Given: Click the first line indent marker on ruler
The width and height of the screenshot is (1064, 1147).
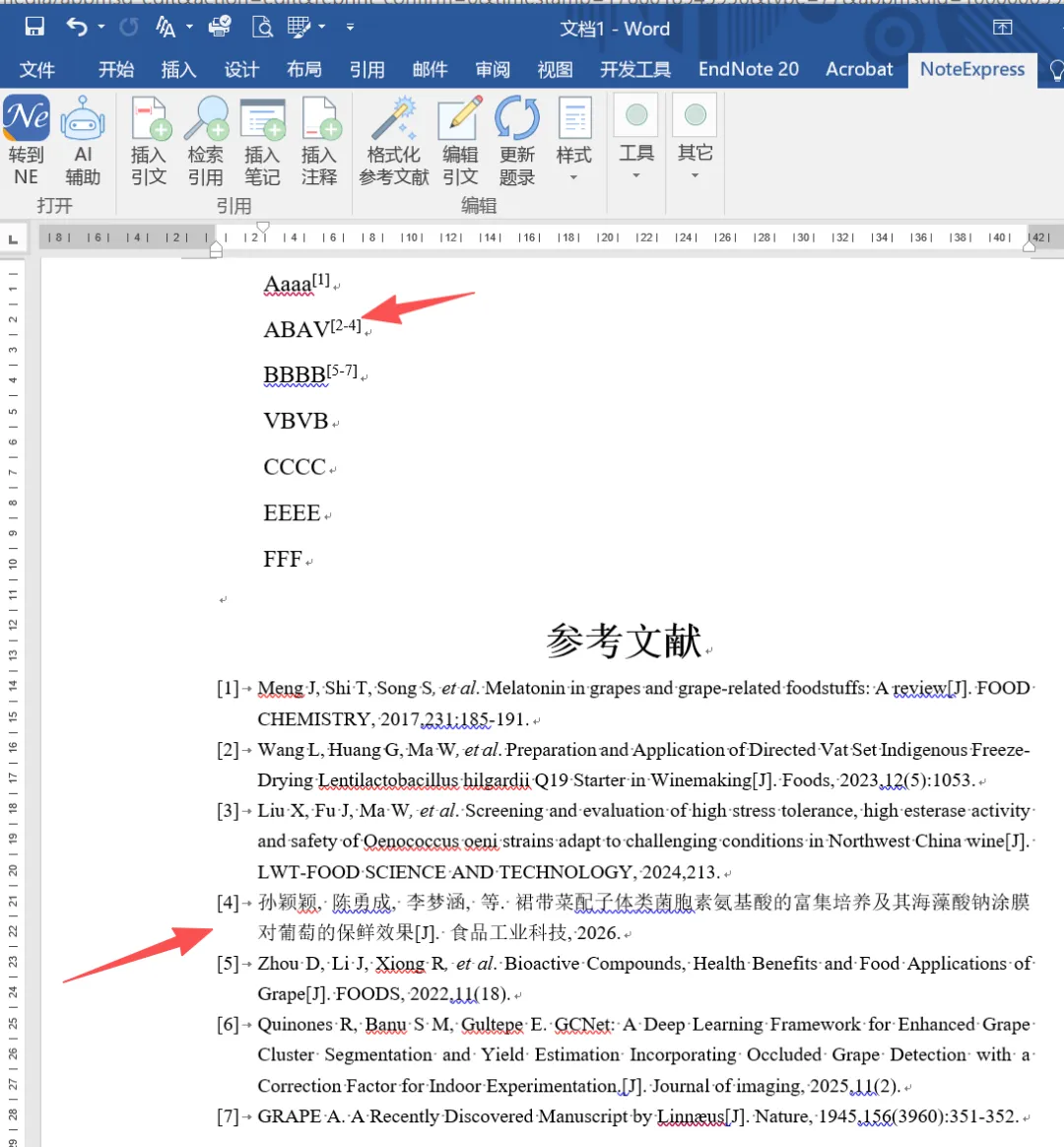Looking at the screenshot, I should (x=263, y=227).
